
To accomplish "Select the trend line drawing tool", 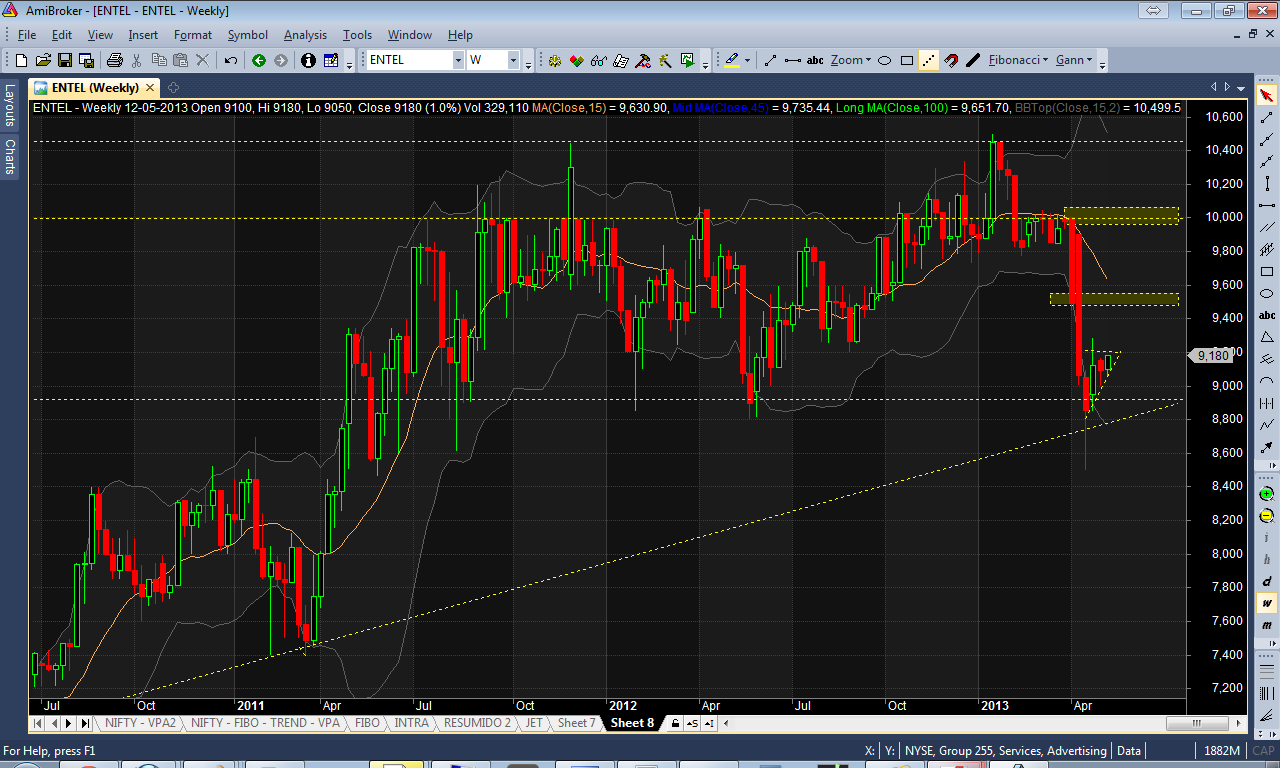I will tap(771, 60).
